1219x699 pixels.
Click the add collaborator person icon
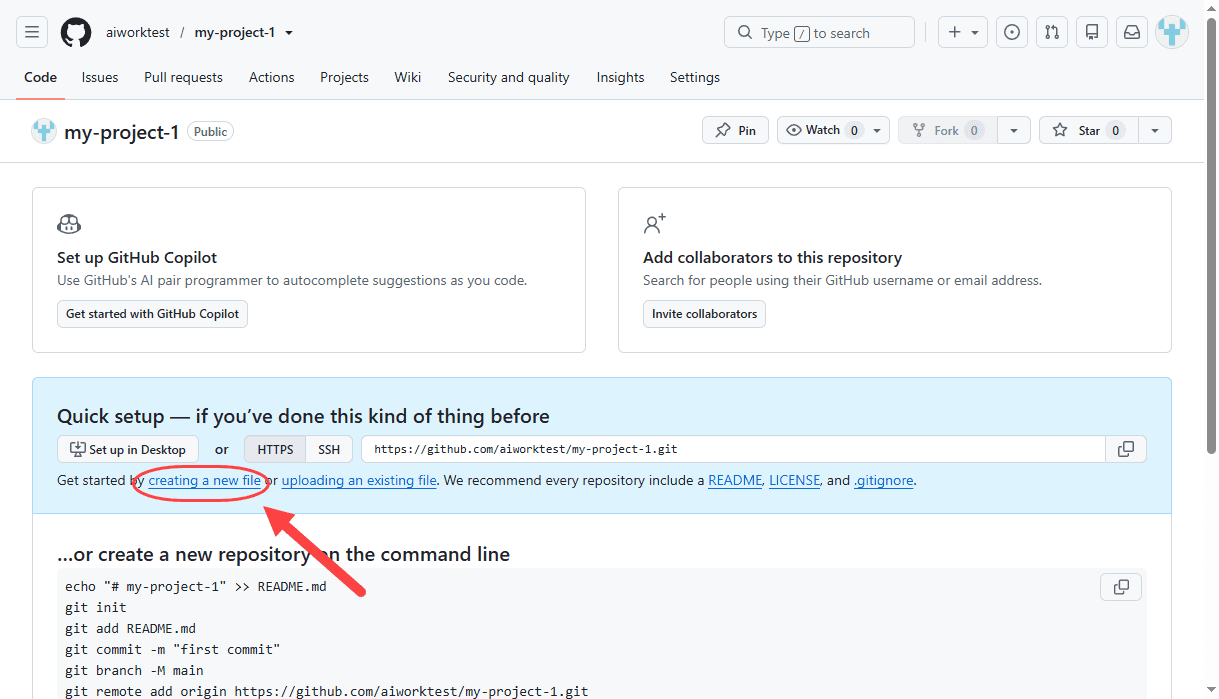pos(655,224)
